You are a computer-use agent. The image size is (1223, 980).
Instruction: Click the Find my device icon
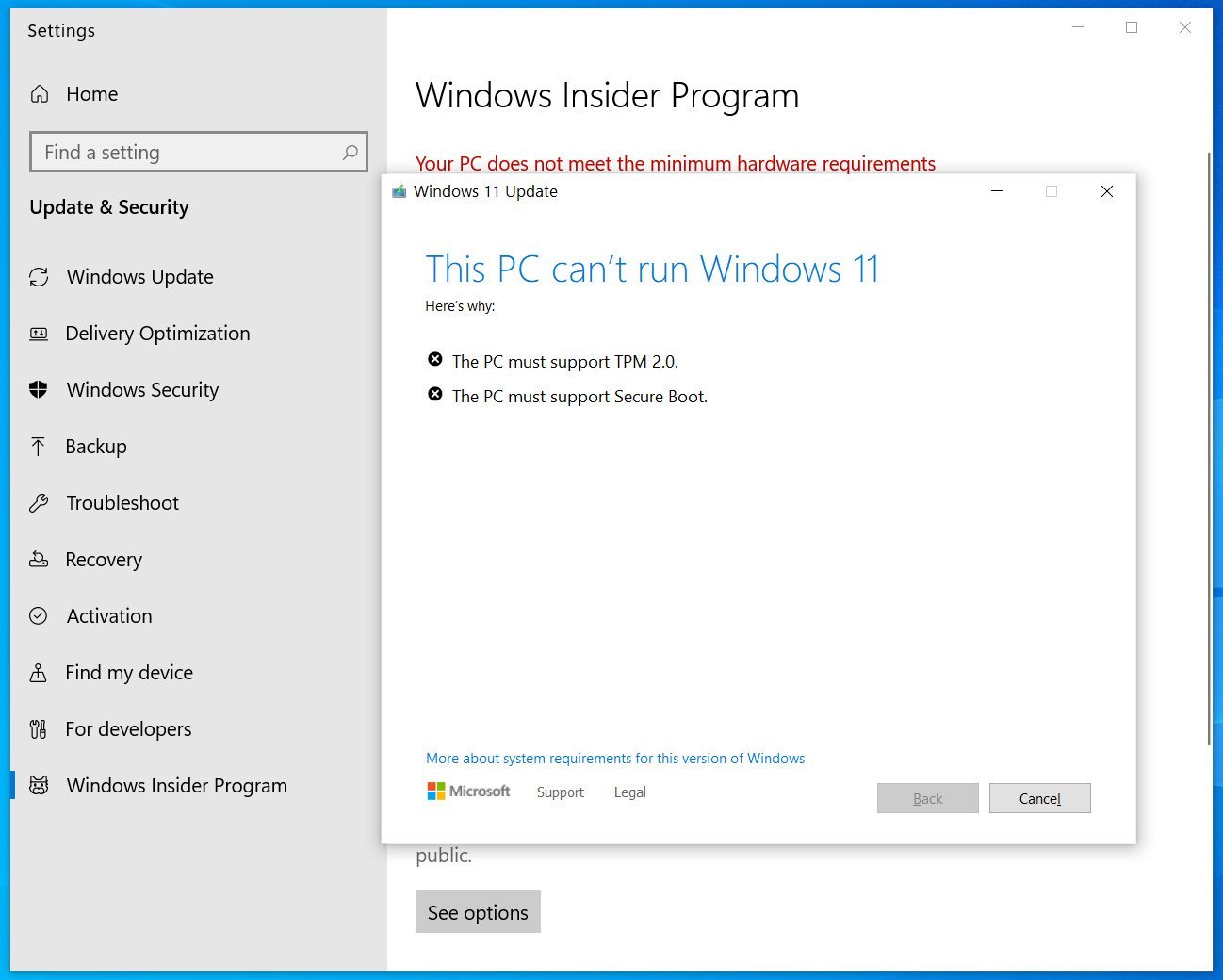point(39,672)
